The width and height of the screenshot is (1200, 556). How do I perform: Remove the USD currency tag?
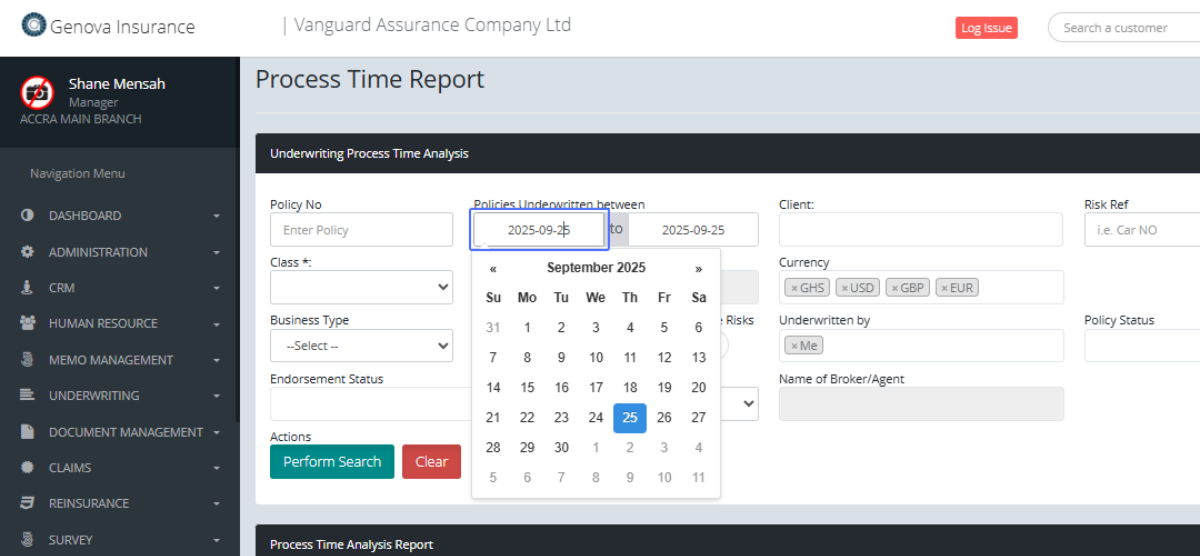tap(845, 288)
